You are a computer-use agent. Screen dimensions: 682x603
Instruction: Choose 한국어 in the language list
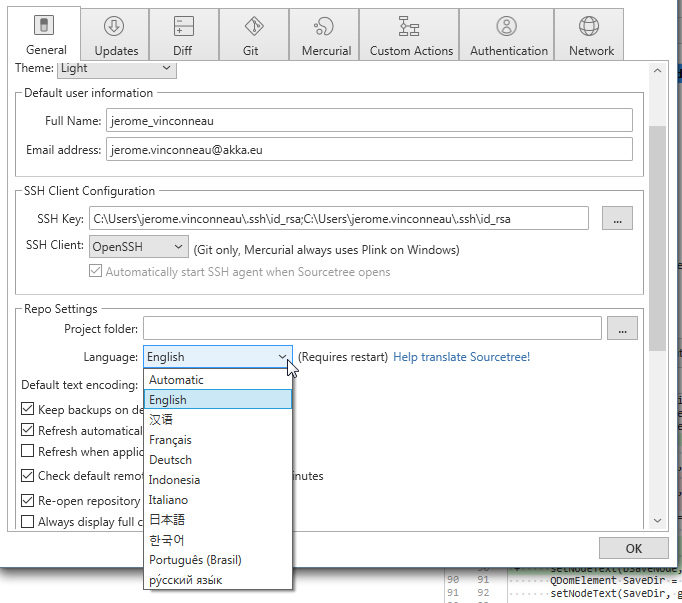[x=217, y=540]
